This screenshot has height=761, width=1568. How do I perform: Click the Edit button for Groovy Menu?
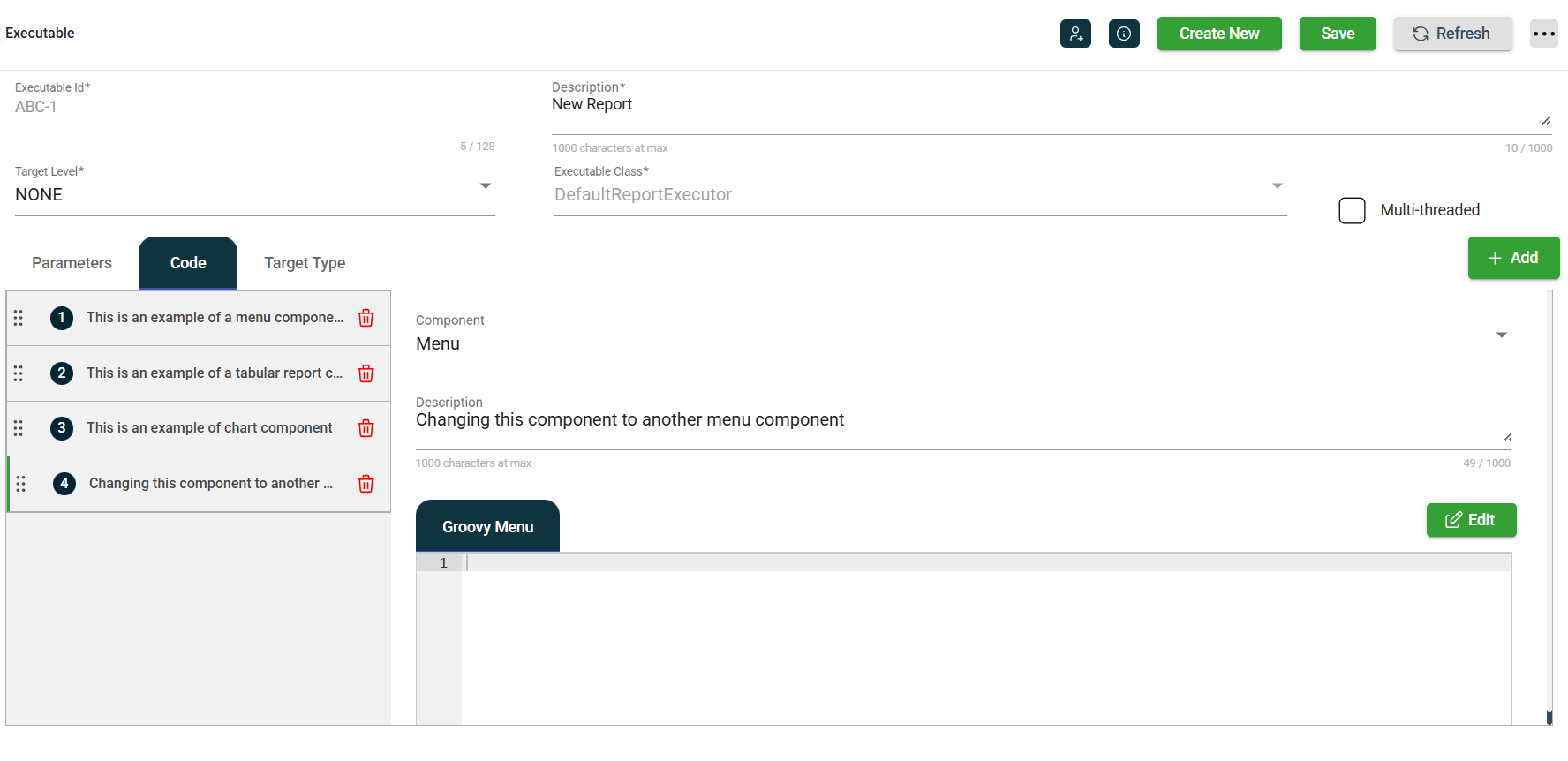pyautogui.click(x=1471, y=520)
